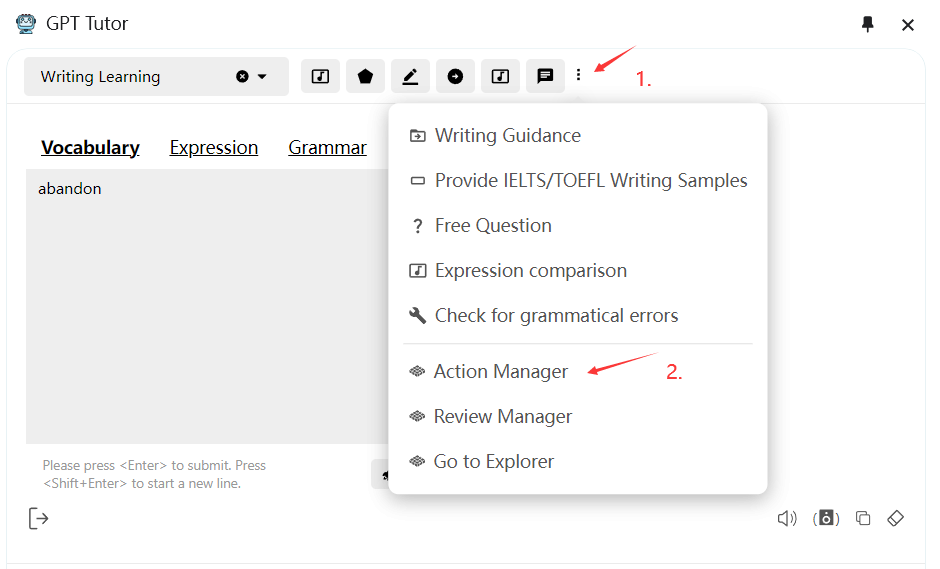Screen dimensions: 940x569
Task: Click the eraser clear icon
Action: pyautogui.click(x=896, y=518)
